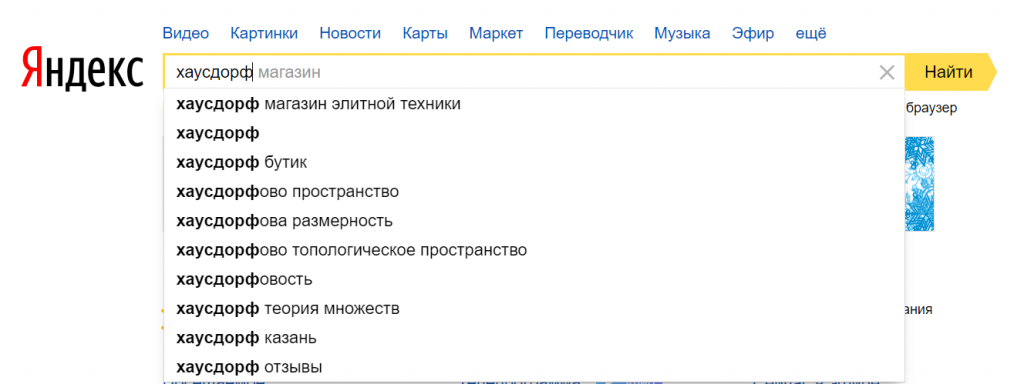Open the Переводчик tab
Viewport: 1024px width, 384px height.
[589, 33]
